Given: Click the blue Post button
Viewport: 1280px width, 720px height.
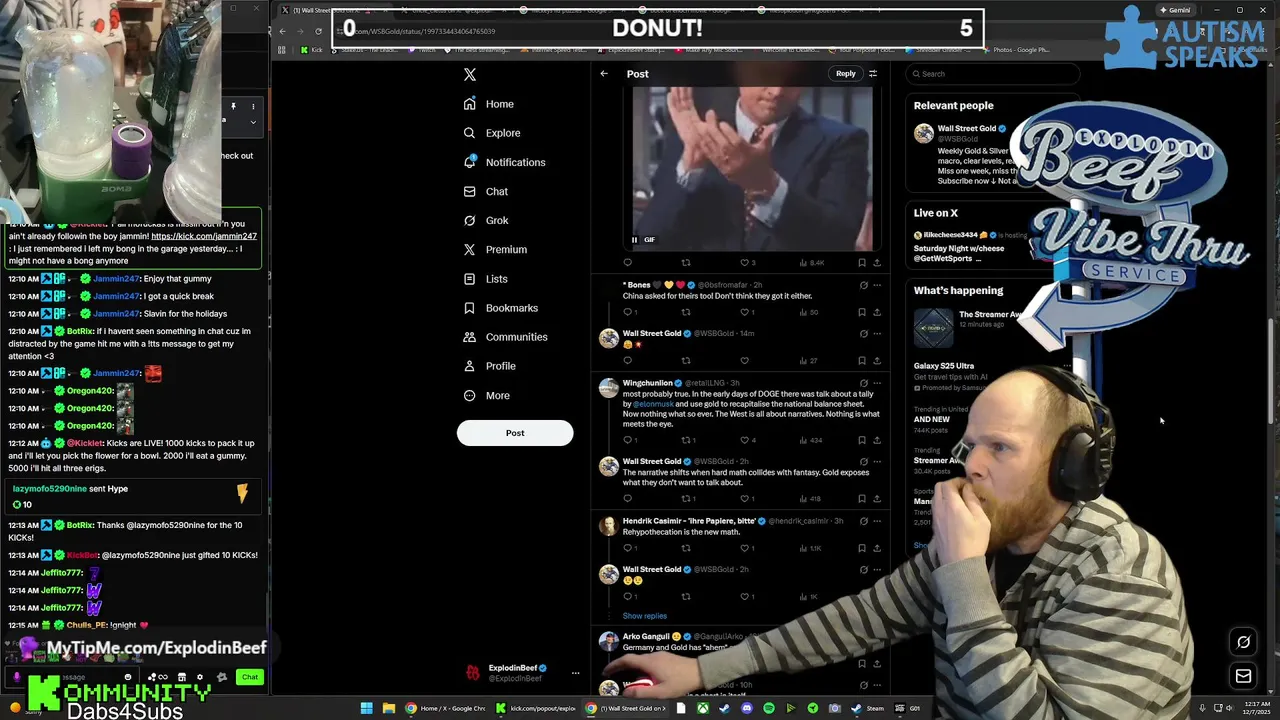Looking at the screenshot, I should (515, 433).
